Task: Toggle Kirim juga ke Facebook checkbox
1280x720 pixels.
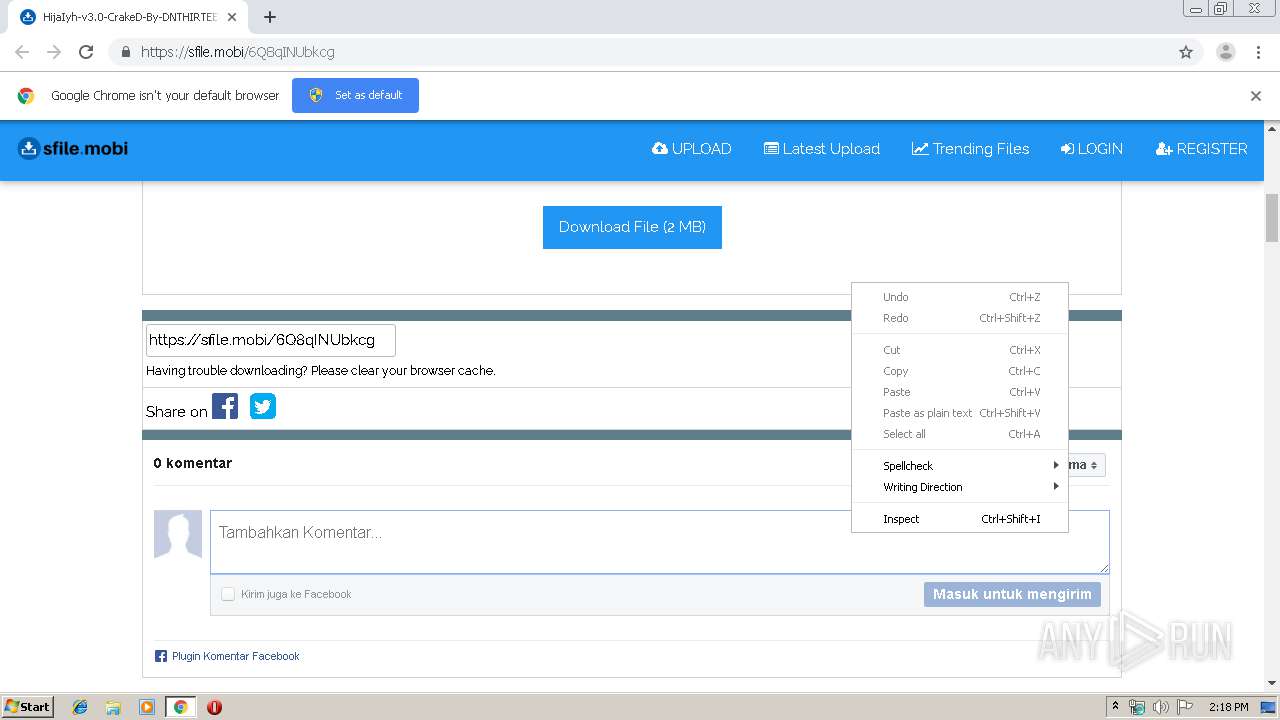Action: (228, 594)
